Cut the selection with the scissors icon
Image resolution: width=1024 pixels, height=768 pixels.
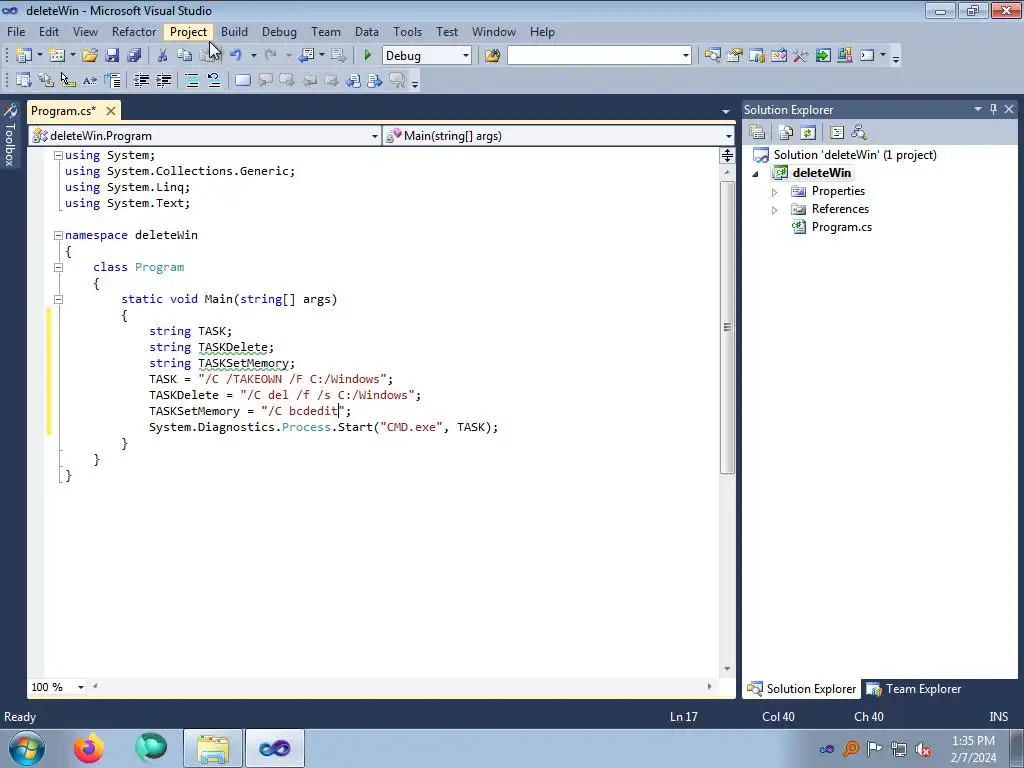(x=163, y=56)
